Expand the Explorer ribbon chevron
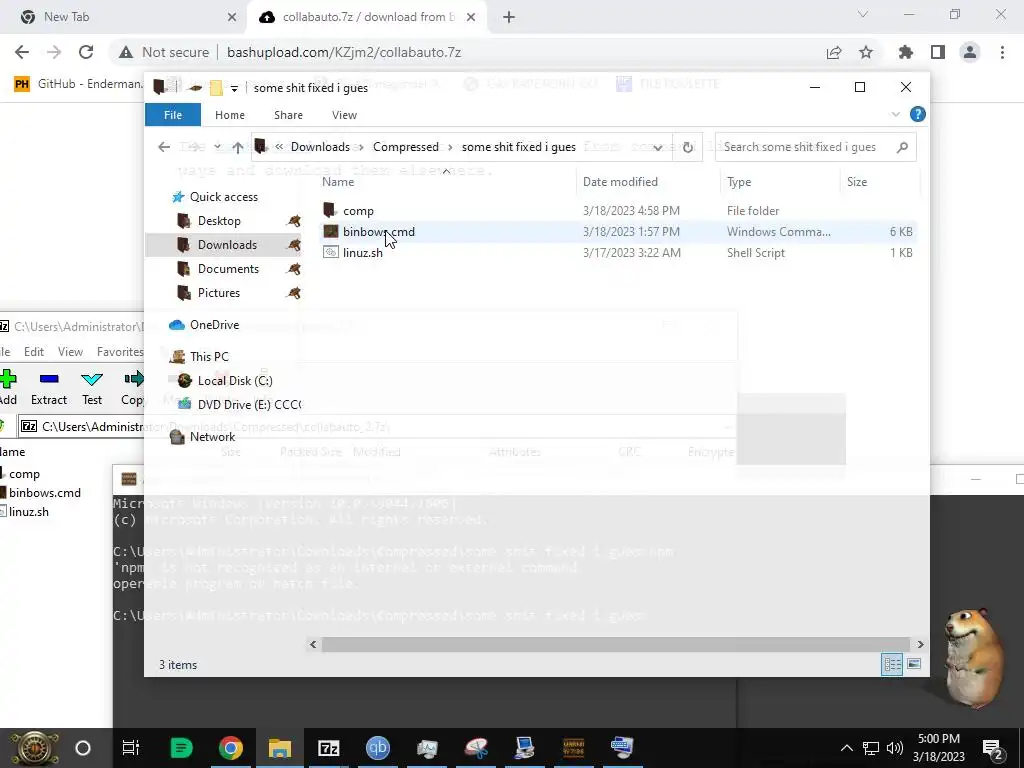1024x768 pixels. tap(895, 114)
